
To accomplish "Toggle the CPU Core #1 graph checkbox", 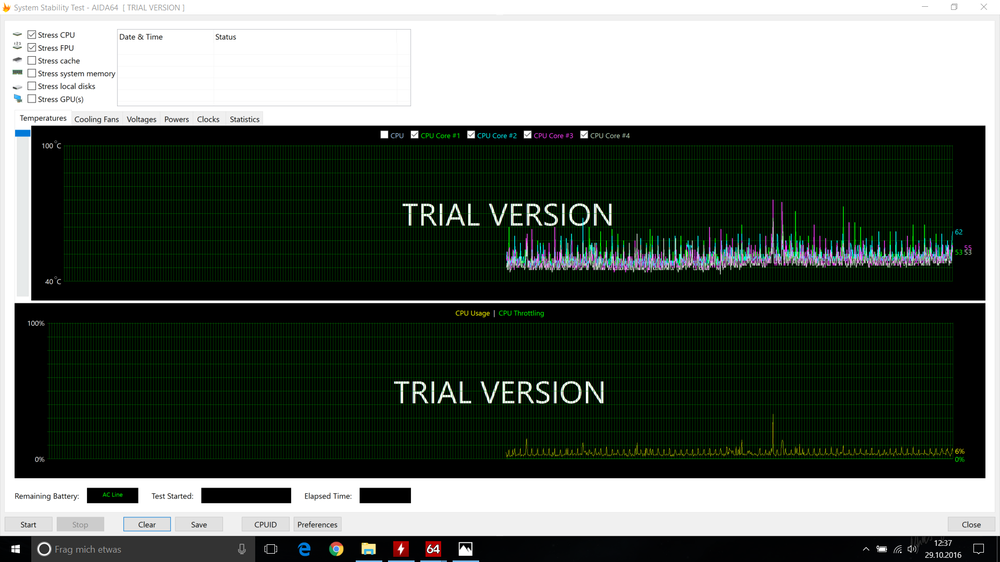I will click(x=415, y=135).
